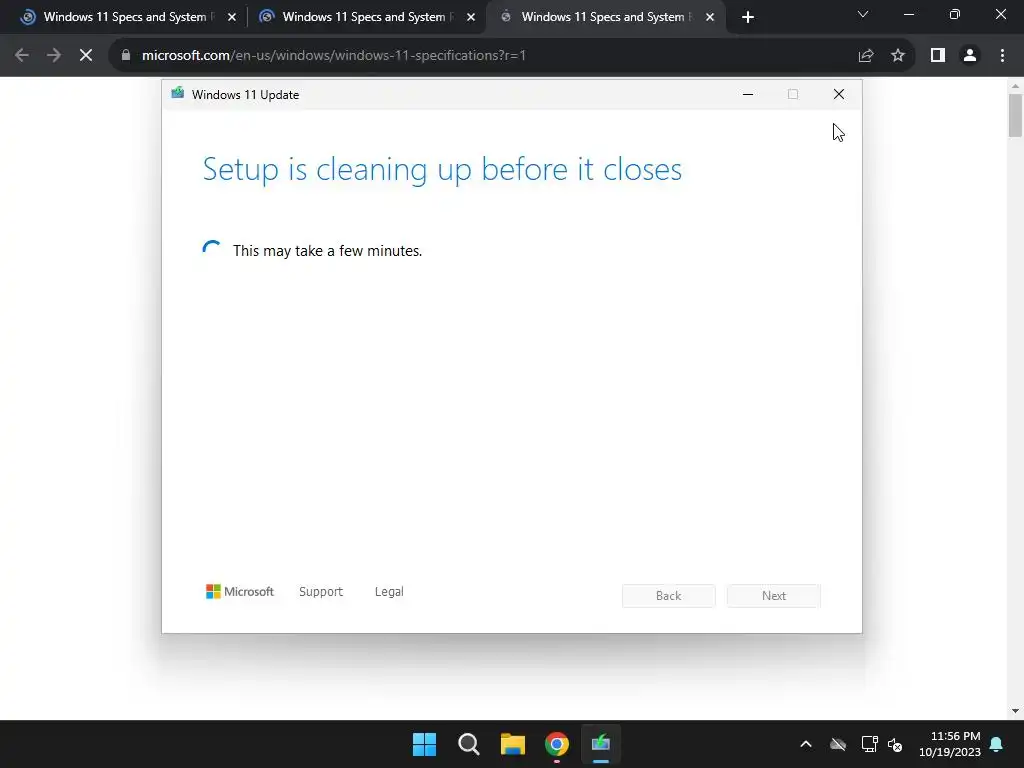The width and height of the screenshot is (1024, 768).
Task: Close the second Chrome tab
Action: pyautogui.click(x=471, y=17)
